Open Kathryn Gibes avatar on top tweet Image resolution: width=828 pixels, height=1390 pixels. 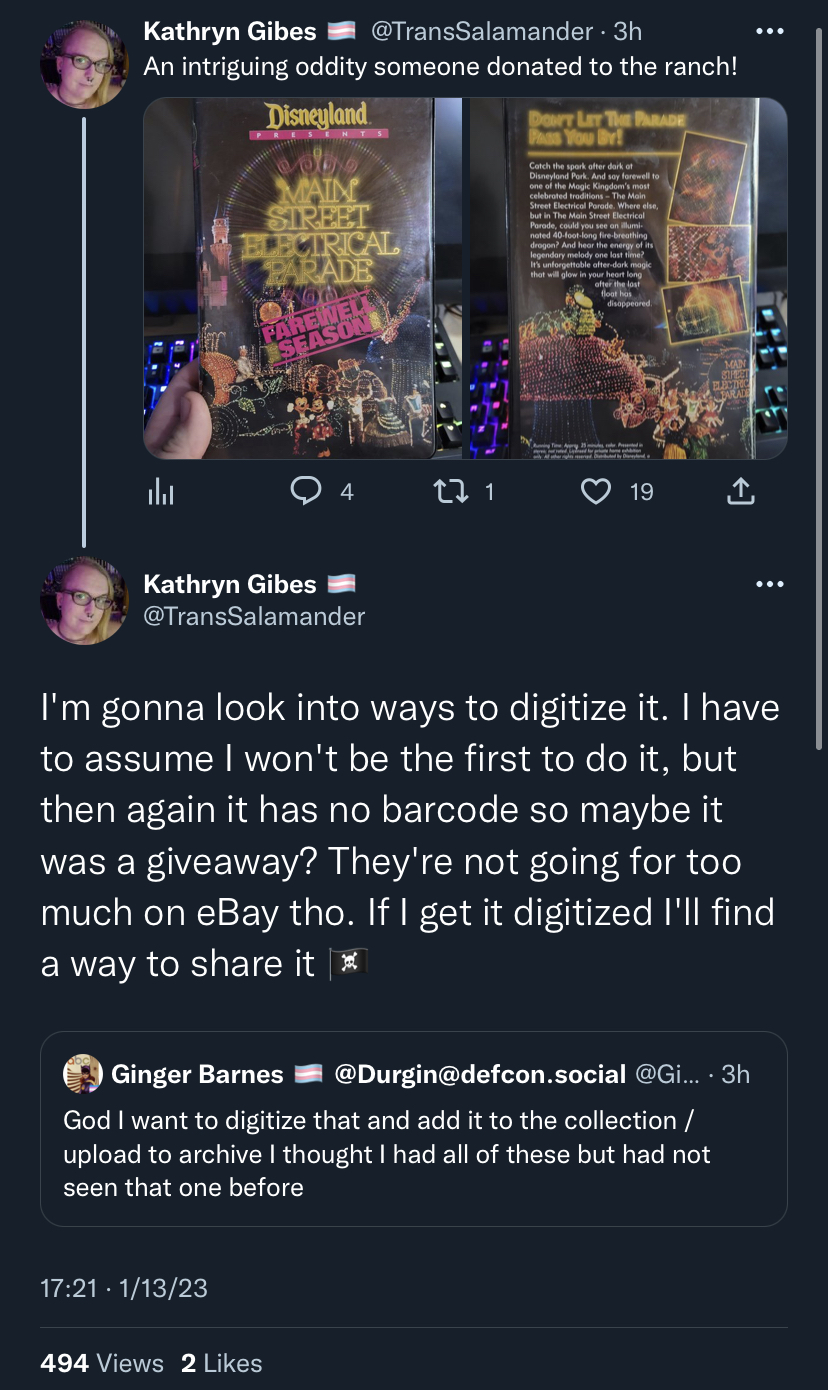click(84, 64)
